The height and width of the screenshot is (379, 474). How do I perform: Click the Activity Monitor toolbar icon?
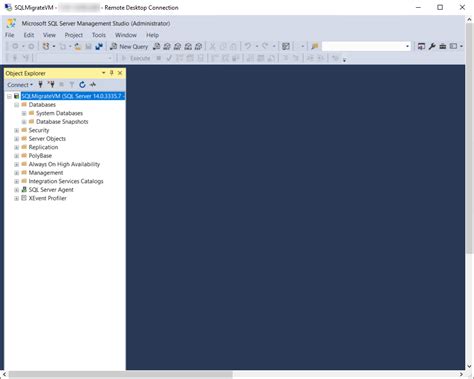tap(286, 46)
